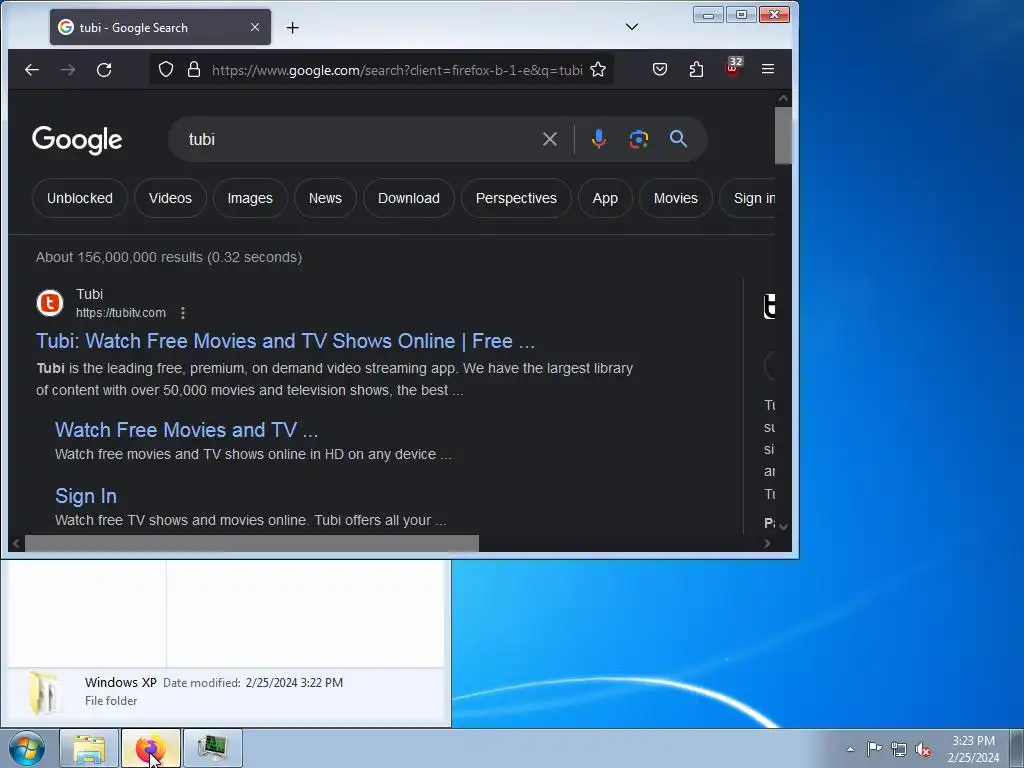Image resolution: width=1024 pixels, height=768 pixels.
Task: Open tracking protection shield icon
Action: [x=166, y=70]
